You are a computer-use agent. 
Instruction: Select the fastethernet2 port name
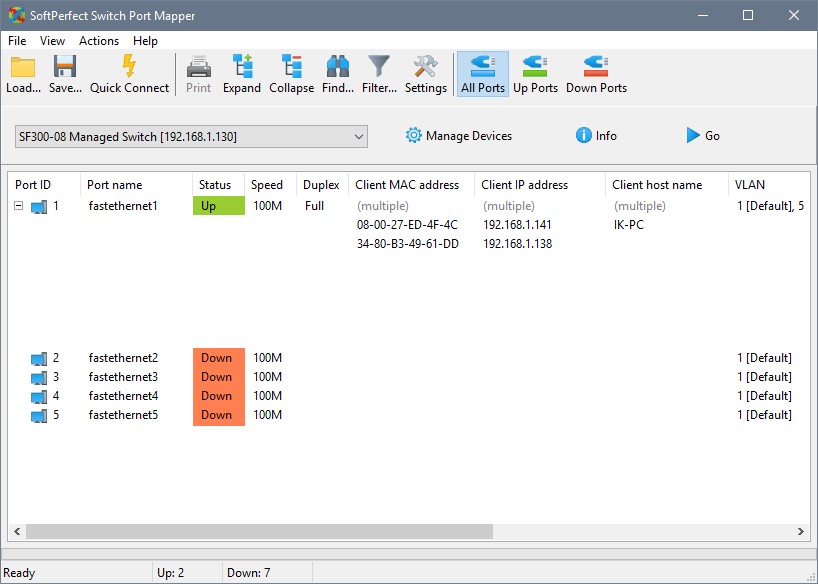123,357
